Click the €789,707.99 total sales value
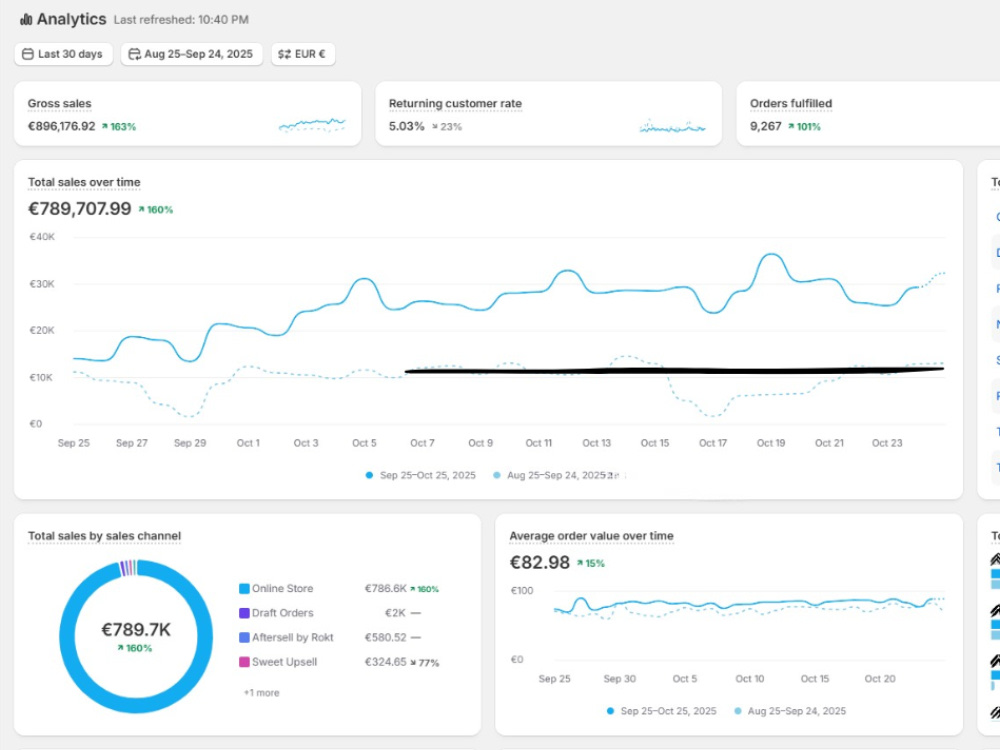This screenshot has height=750, width=1000. point(80,209)
